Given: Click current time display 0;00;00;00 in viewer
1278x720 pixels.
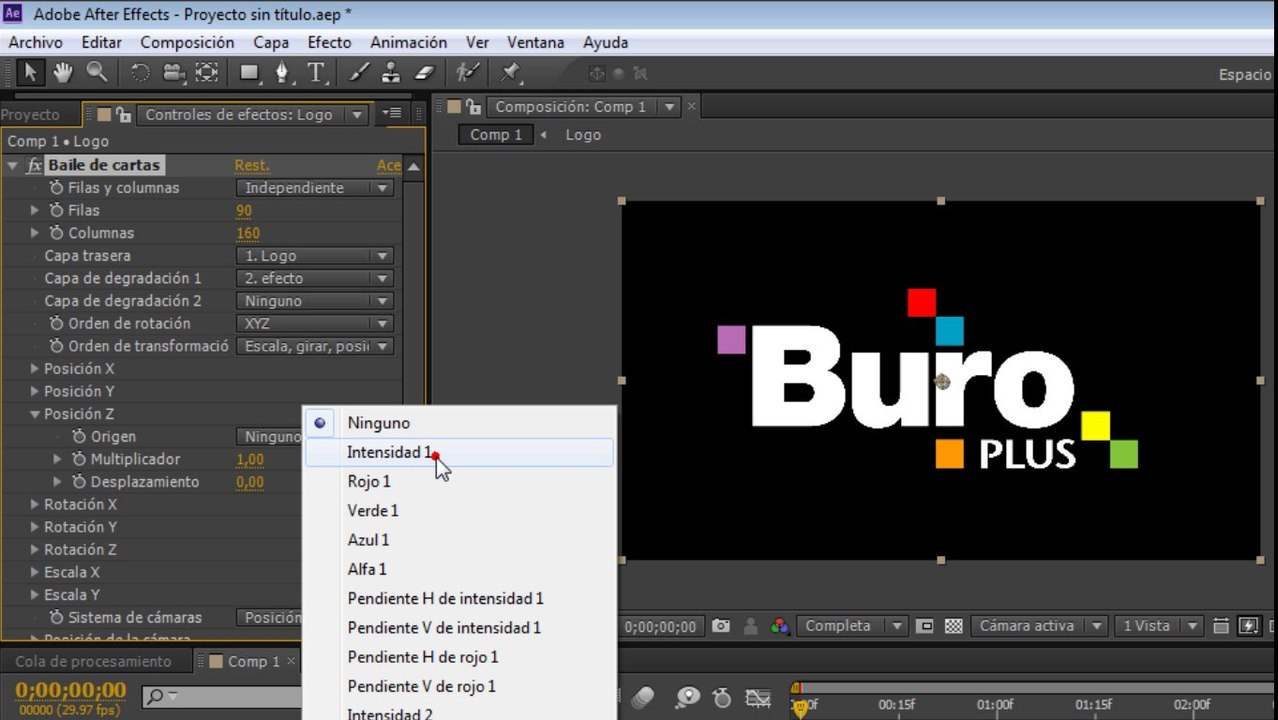Looking at the screenshot, I should [660, 627].
